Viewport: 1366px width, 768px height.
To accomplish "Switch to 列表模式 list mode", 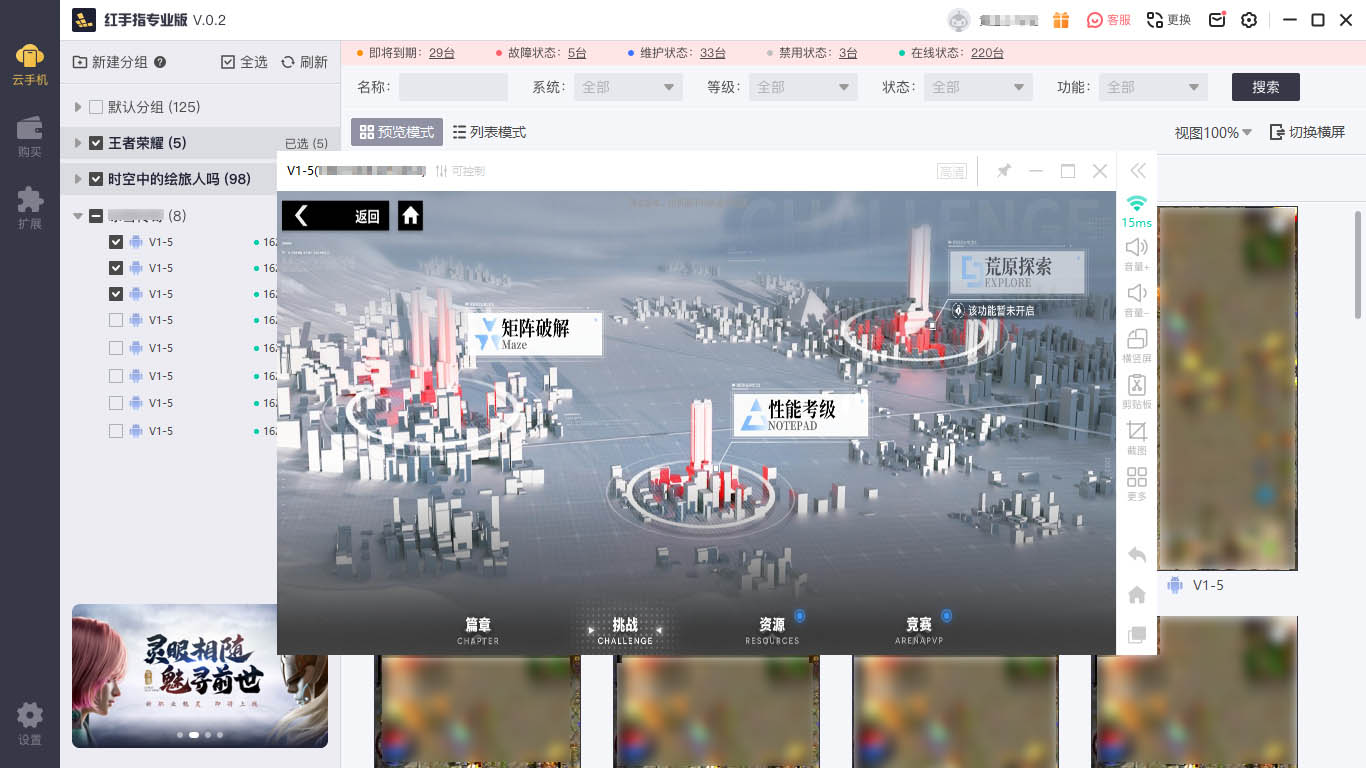I will 489,132.
